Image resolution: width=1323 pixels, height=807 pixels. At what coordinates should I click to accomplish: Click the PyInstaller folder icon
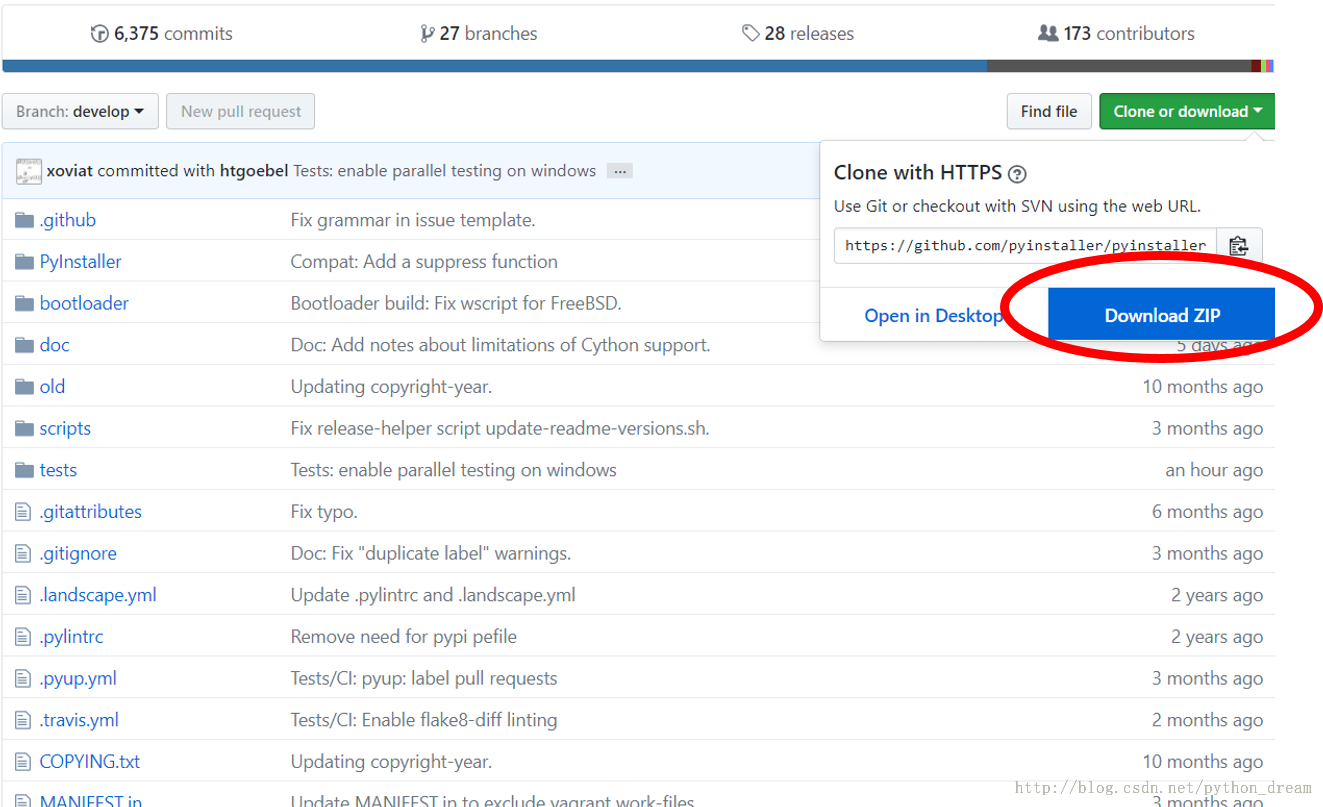[x=25, y=262]
